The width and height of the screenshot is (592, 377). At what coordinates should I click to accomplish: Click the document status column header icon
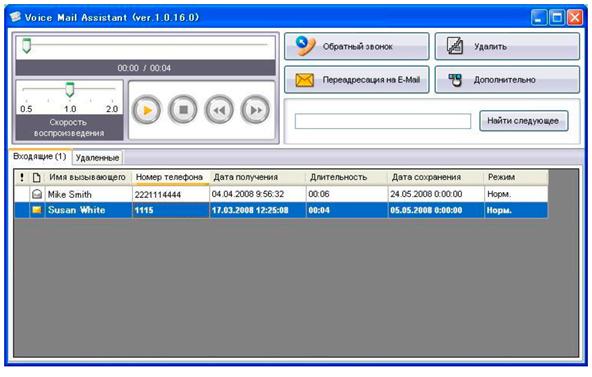[x=37, y=177]
